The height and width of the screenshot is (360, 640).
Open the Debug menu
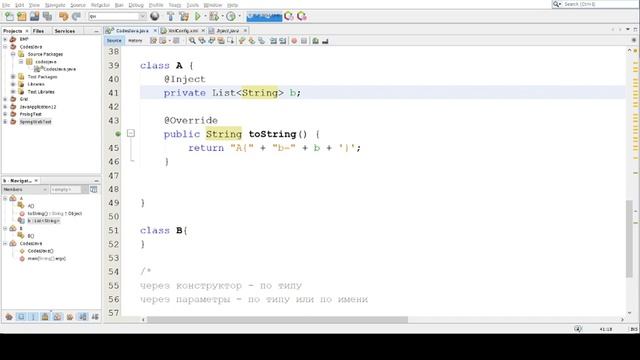136,5
